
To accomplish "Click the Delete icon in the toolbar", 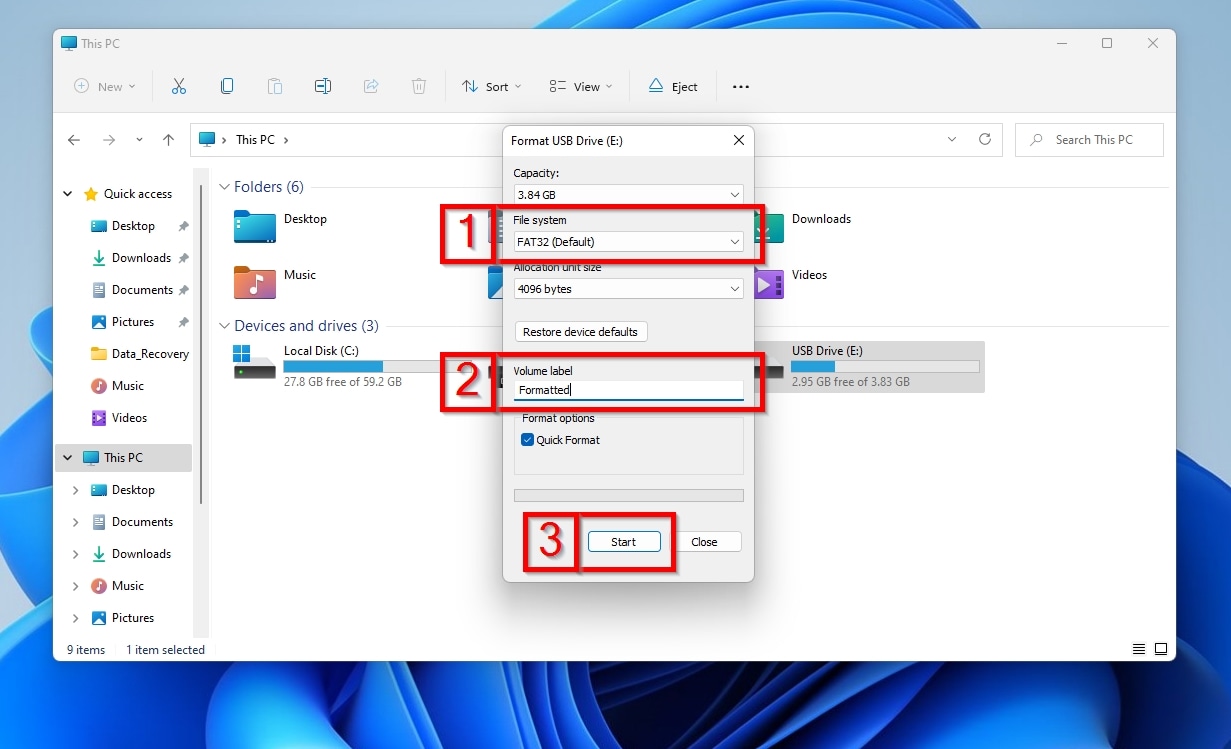I will click(x=419, y=86).
